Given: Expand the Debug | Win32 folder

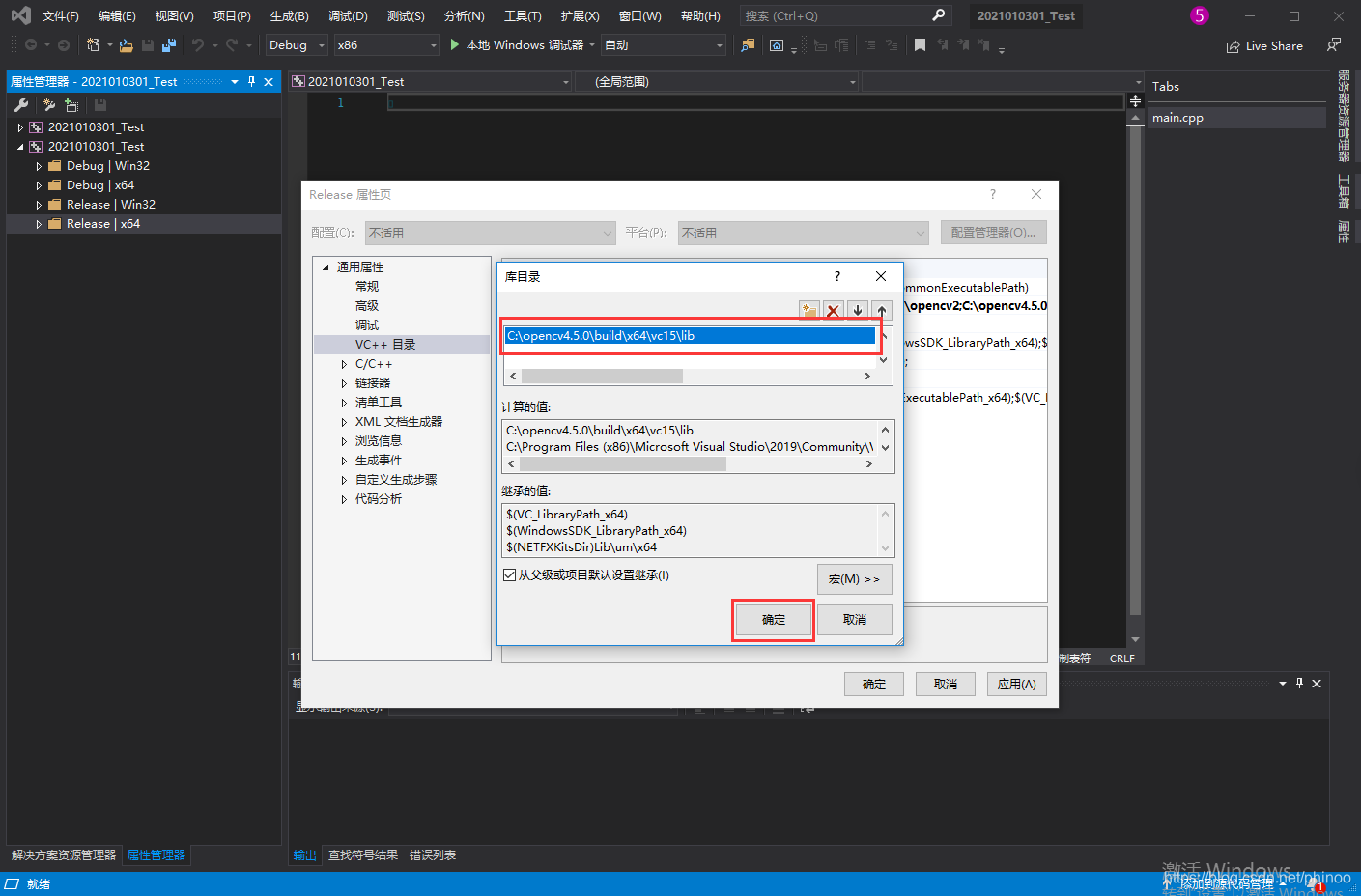Looking at the screenshot, I should pos(39,166).
